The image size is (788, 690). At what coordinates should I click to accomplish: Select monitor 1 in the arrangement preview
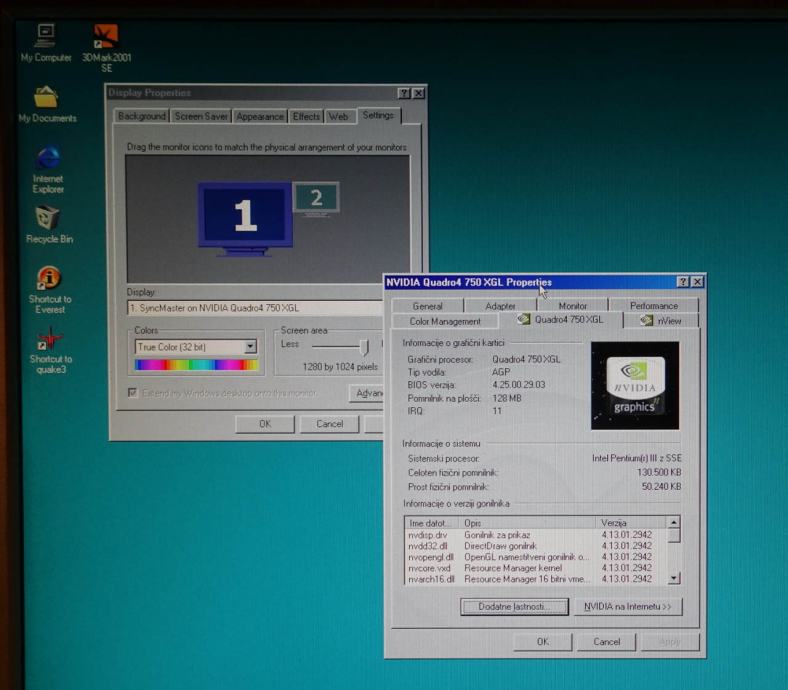[x=245, y=214]
